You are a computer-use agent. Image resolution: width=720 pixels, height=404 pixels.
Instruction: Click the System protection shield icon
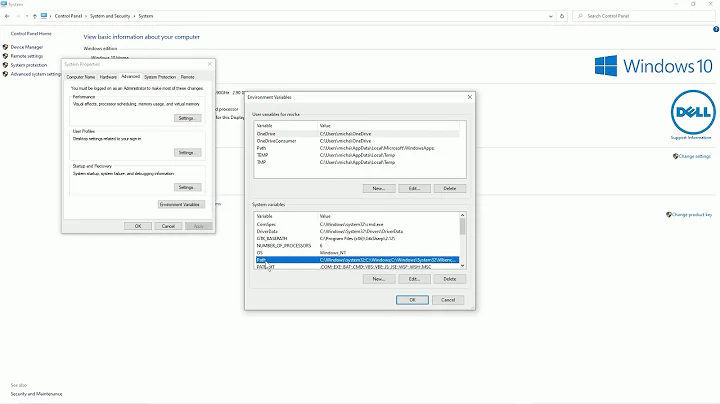tap(6, 65)
